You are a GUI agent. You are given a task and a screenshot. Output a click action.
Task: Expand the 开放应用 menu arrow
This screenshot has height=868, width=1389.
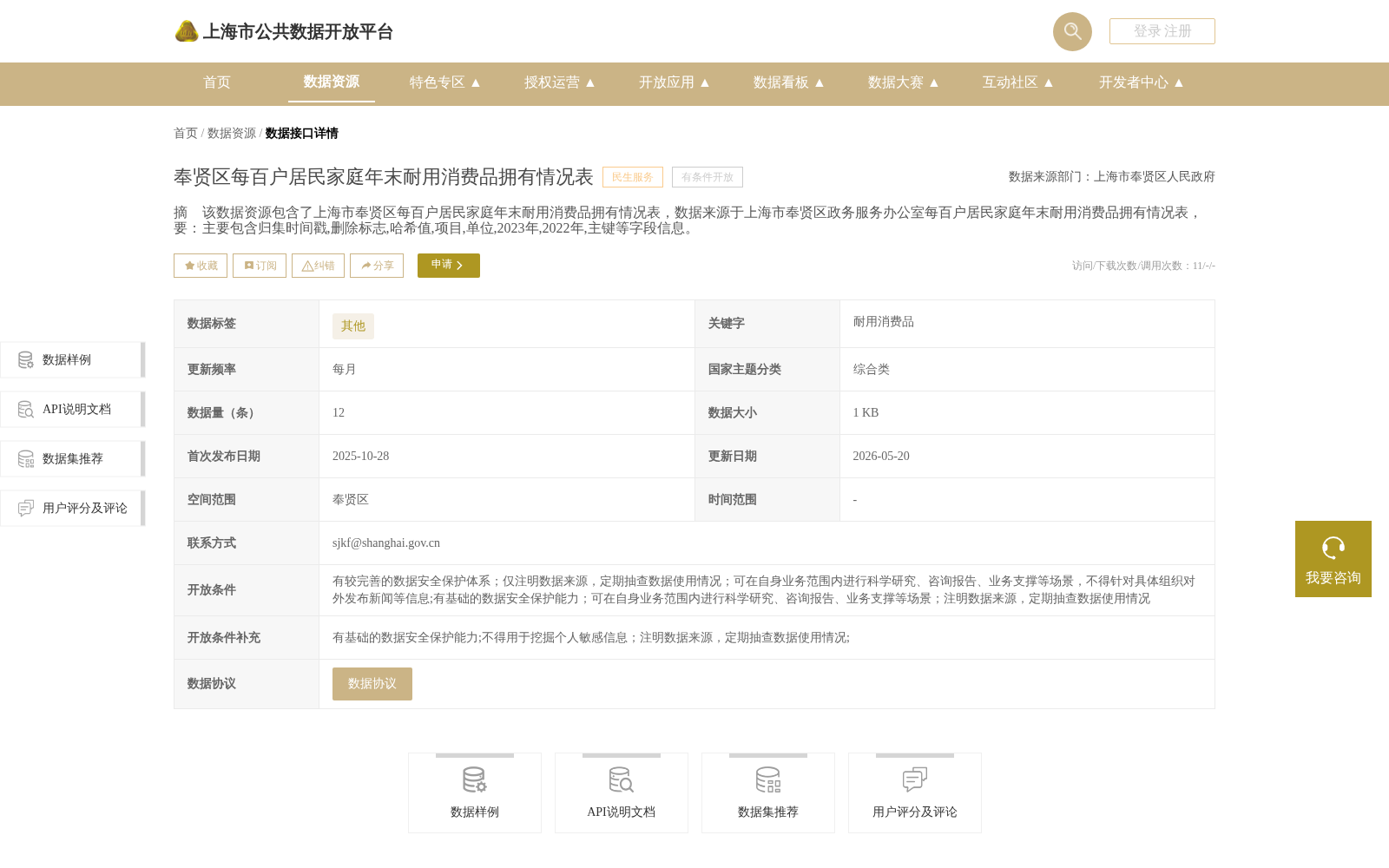[705, 82]
